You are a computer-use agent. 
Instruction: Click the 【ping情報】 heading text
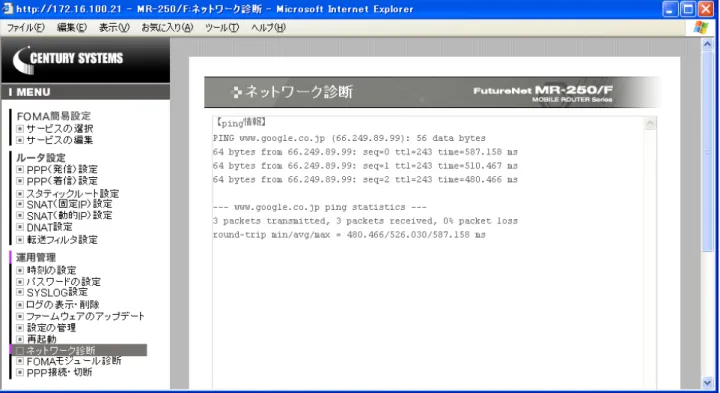[241, 123]
